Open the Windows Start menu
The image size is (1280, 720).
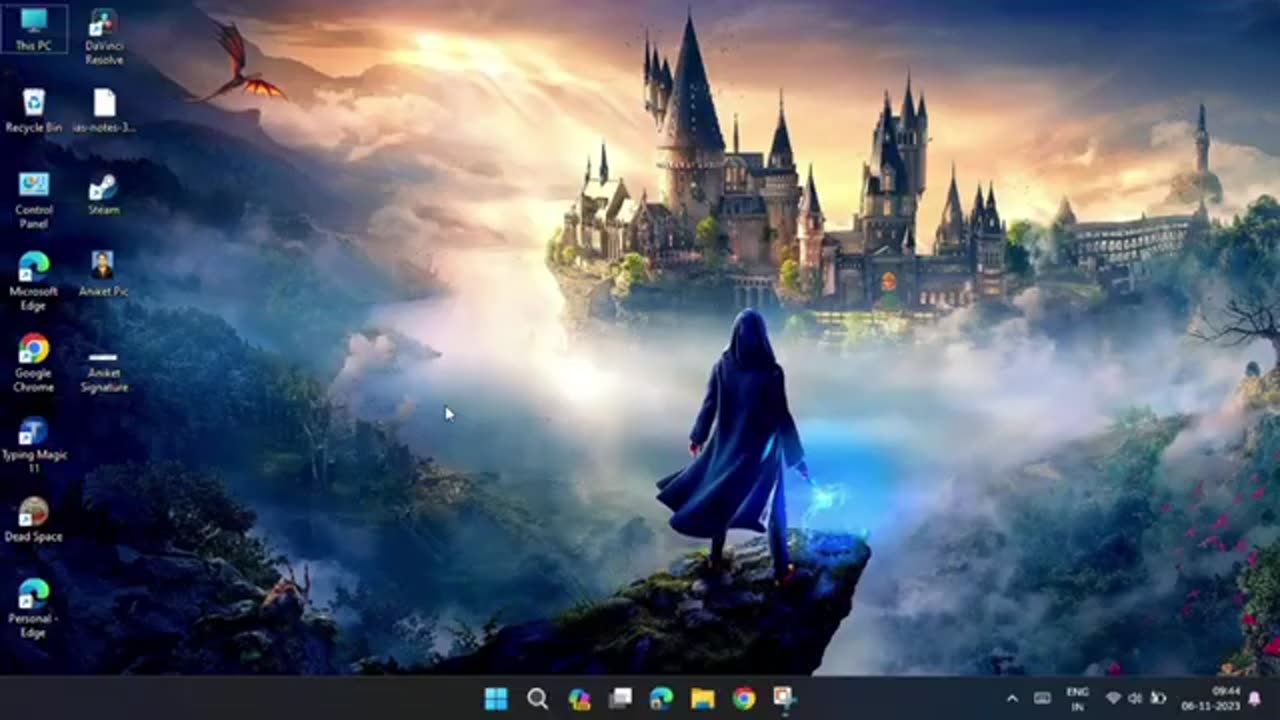point(496,699)
